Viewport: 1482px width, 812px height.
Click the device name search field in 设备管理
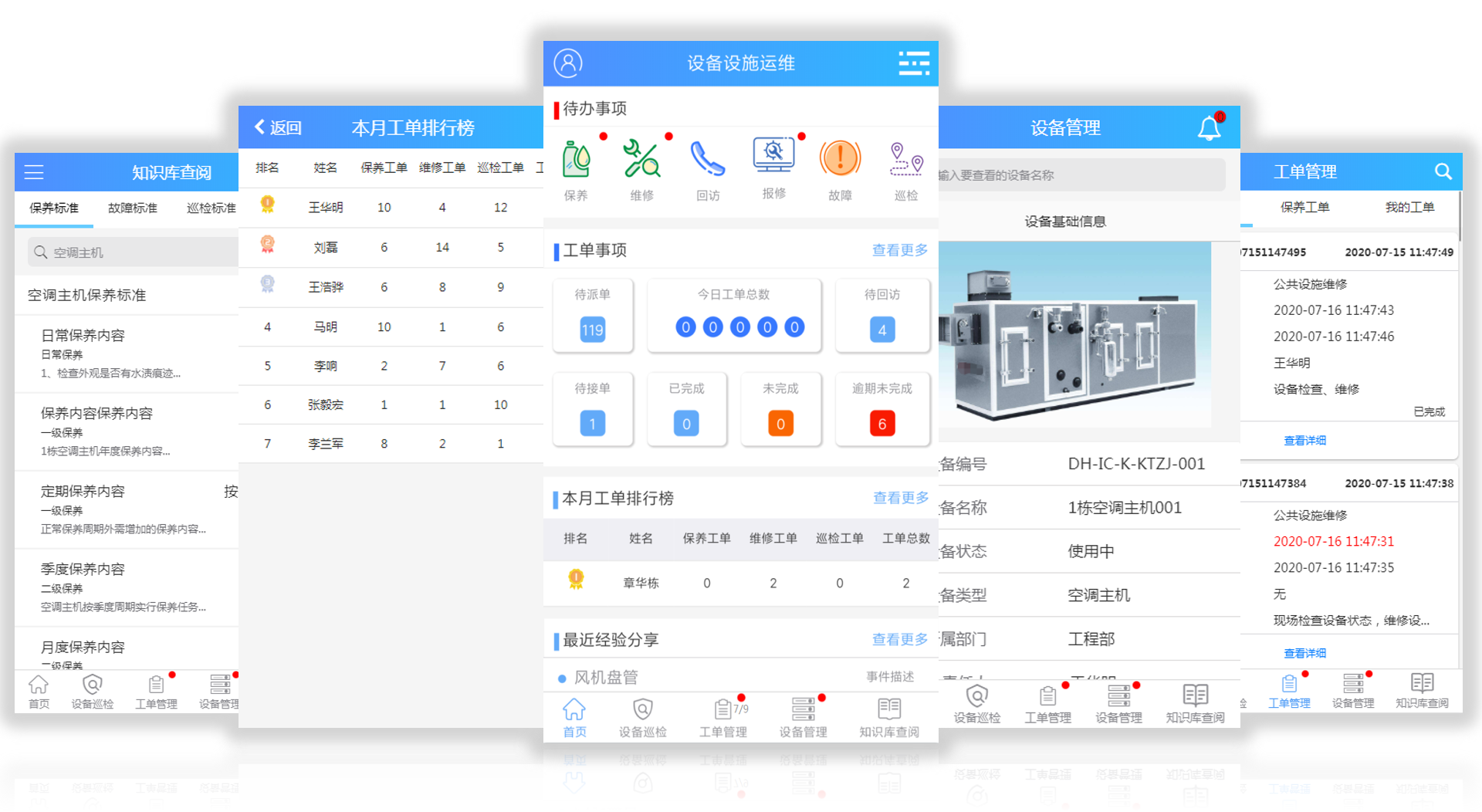tap(1081, 175)
